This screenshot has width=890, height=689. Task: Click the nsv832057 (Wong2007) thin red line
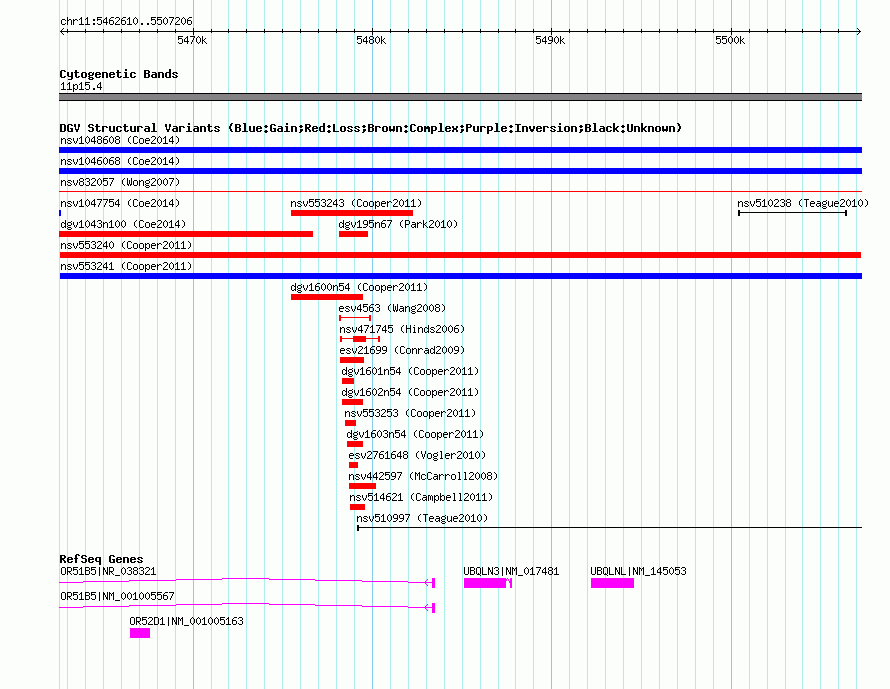point(460,192)
